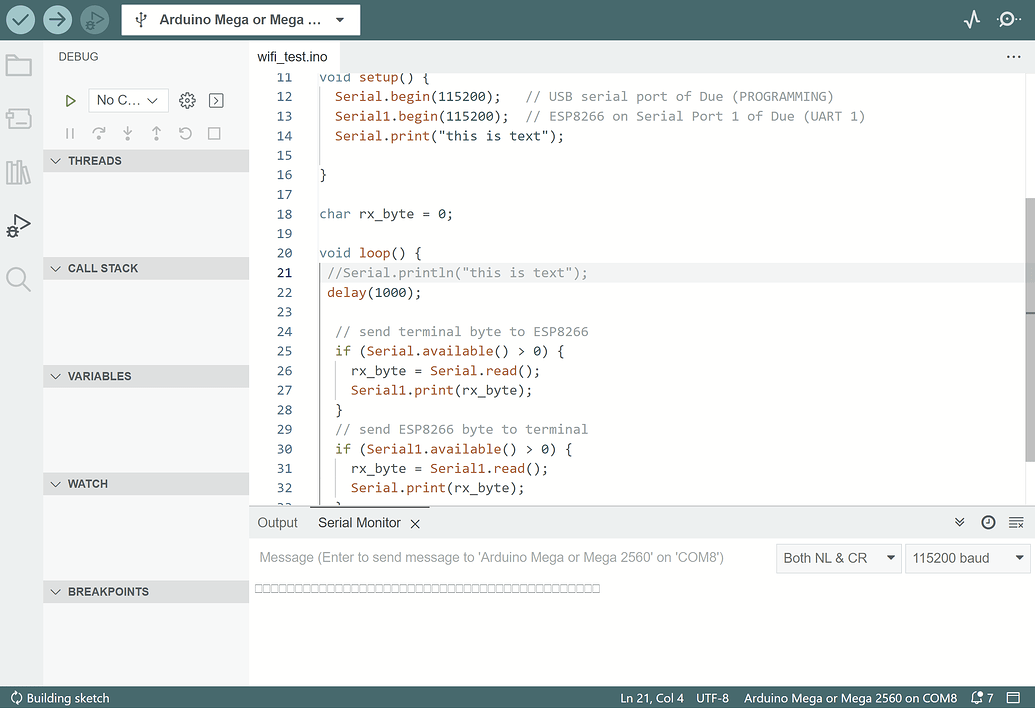Viewport: 1035px width, 708px height.
Task: Toggle autoscroll in the Serial Monitor
Action: click(960, 523)
